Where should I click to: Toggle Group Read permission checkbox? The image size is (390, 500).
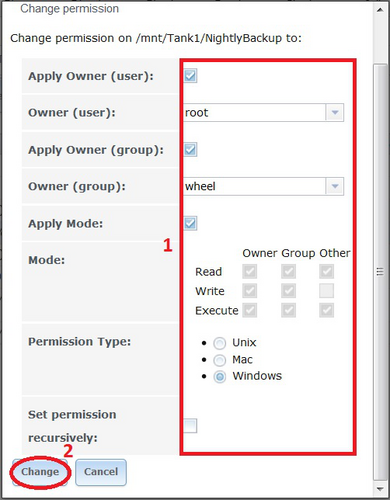(288, 271)
